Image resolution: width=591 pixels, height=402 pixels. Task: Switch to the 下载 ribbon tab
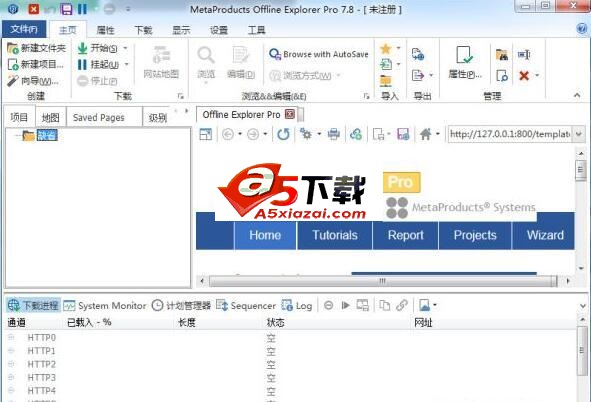click(143, 30)
